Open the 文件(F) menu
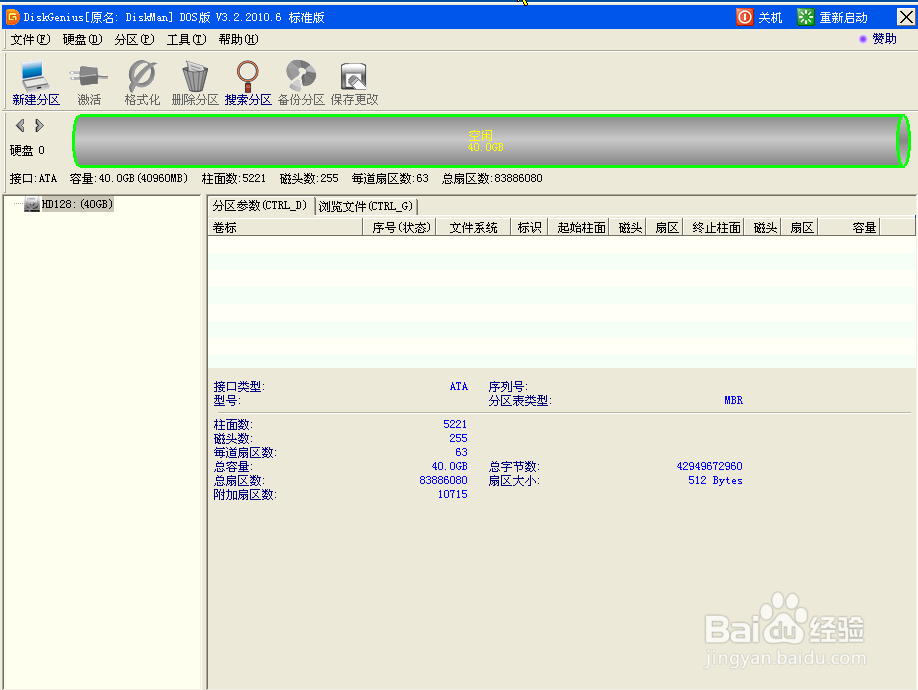 (x=30, y=39)
